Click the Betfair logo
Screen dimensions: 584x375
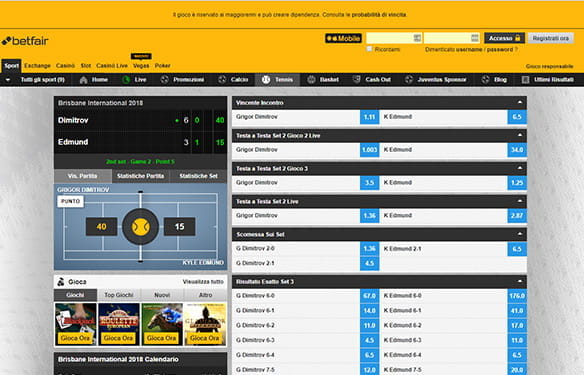[x=25, y=41]
